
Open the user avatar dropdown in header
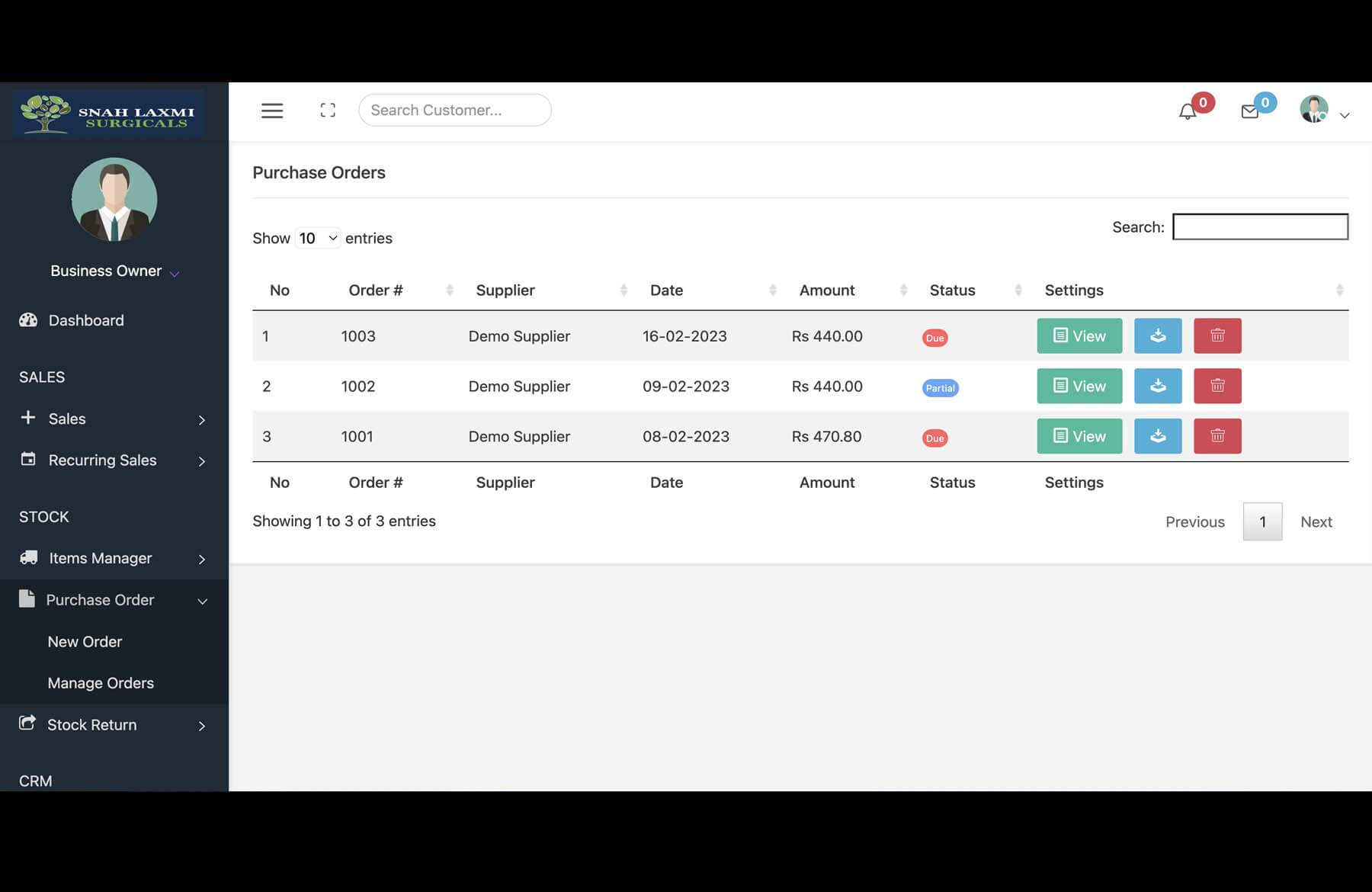tap(1323, 111)
